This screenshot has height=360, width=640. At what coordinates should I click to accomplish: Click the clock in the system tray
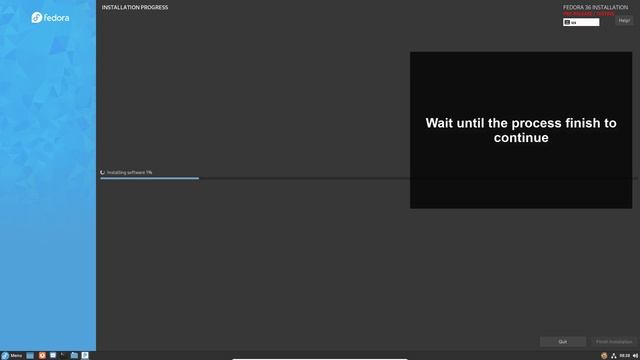point(624,356)
